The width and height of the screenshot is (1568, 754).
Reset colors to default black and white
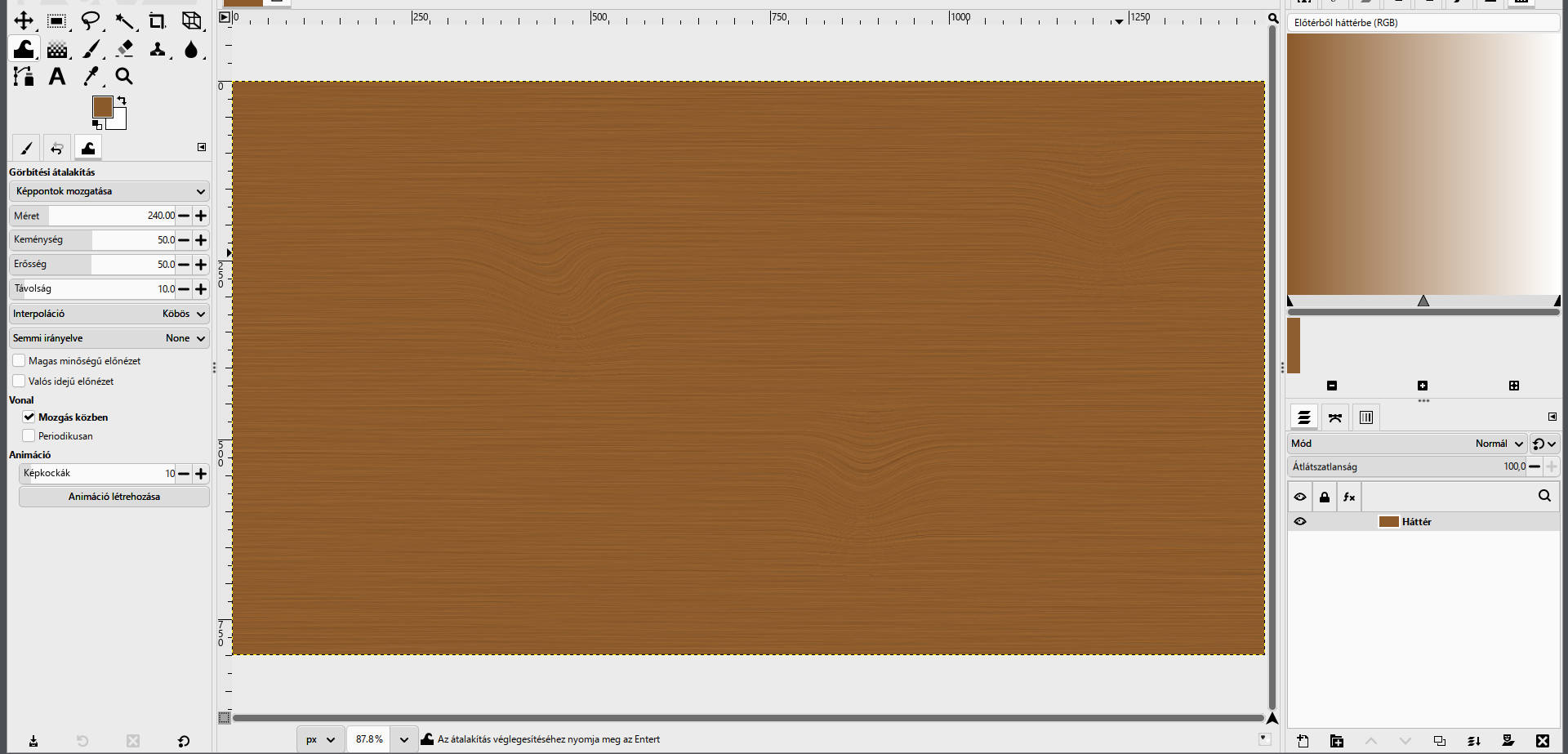coord(97,125)
